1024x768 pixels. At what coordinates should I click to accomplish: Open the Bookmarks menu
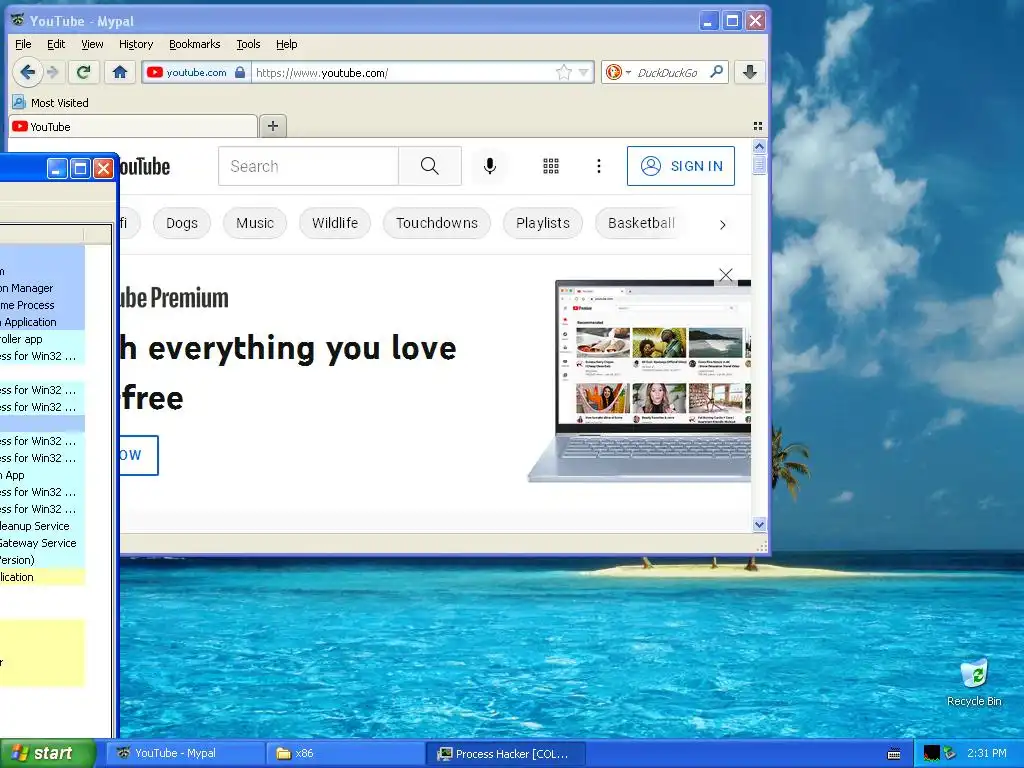195,44
